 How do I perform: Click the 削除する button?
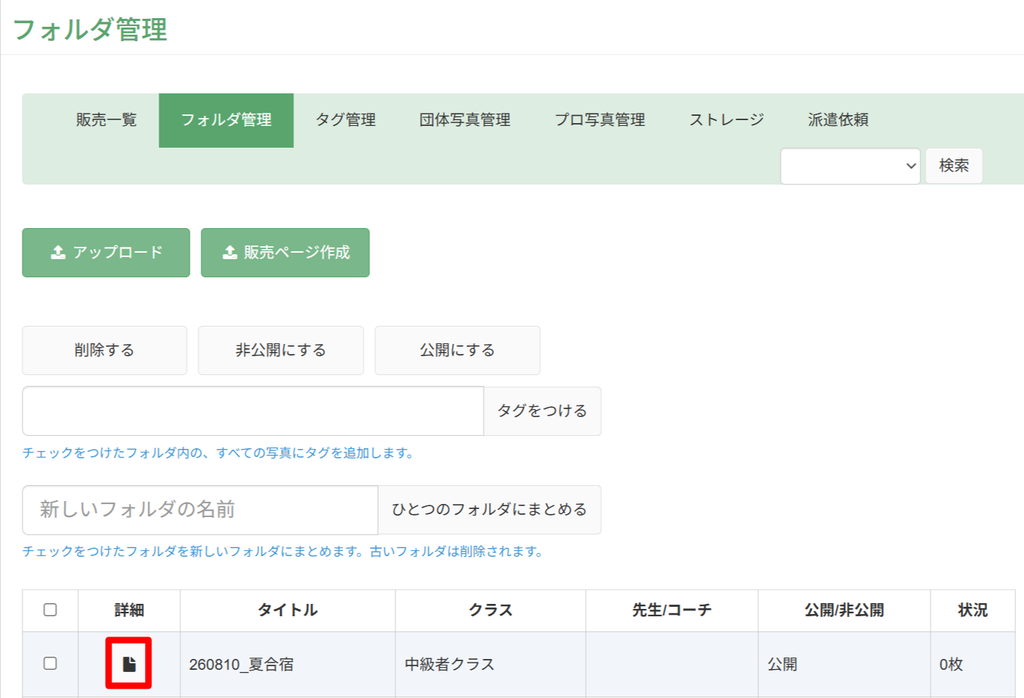(104, 351)
